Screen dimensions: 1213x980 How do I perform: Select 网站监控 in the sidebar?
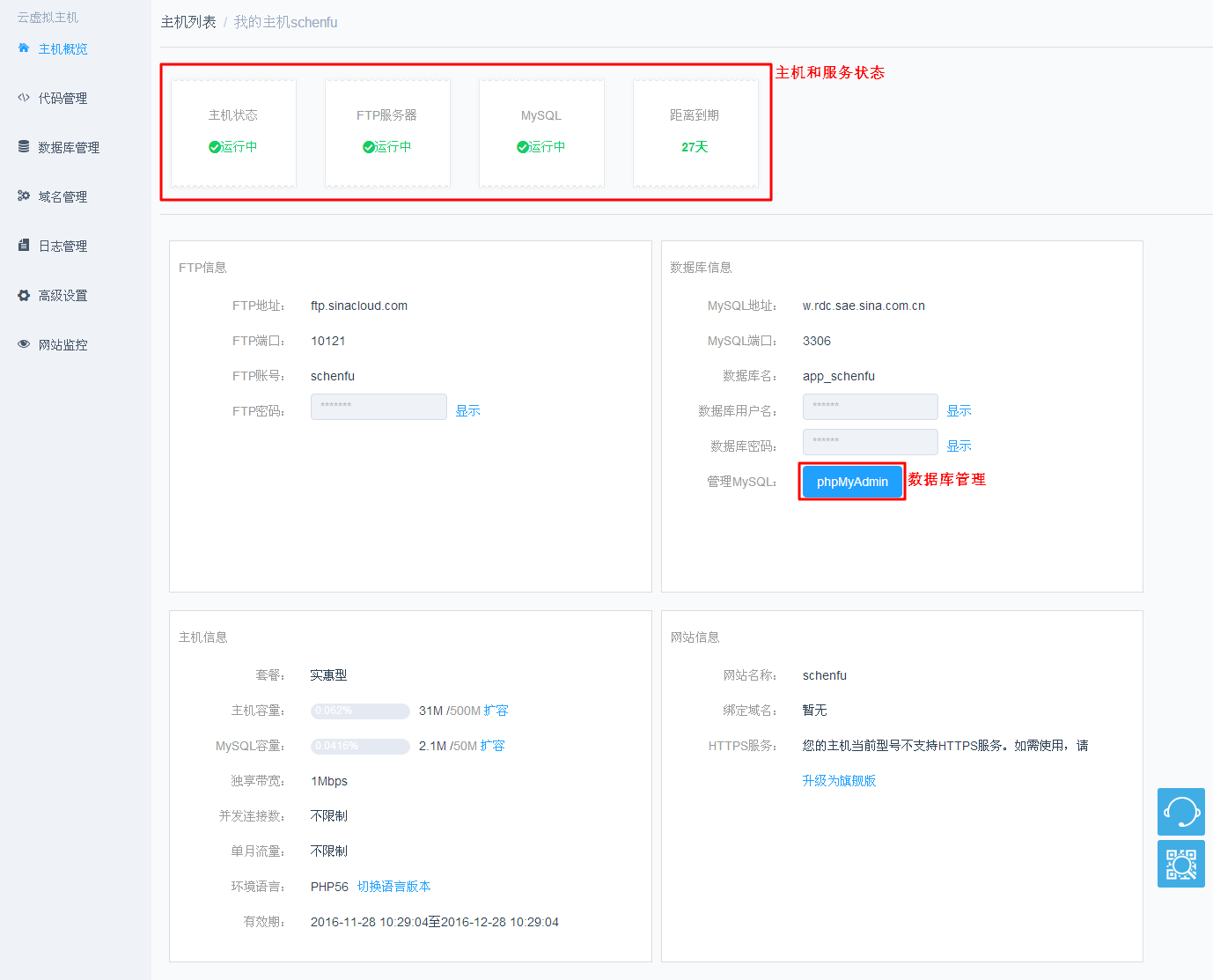[x=62, y=344]
